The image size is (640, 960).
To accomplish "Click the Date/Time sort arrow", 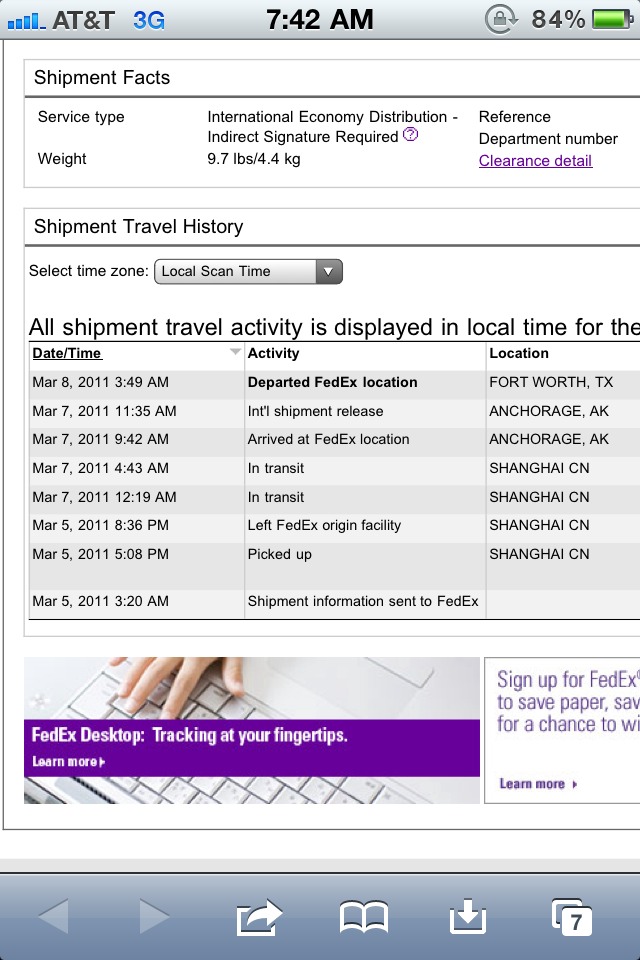I will coord(235,351).
